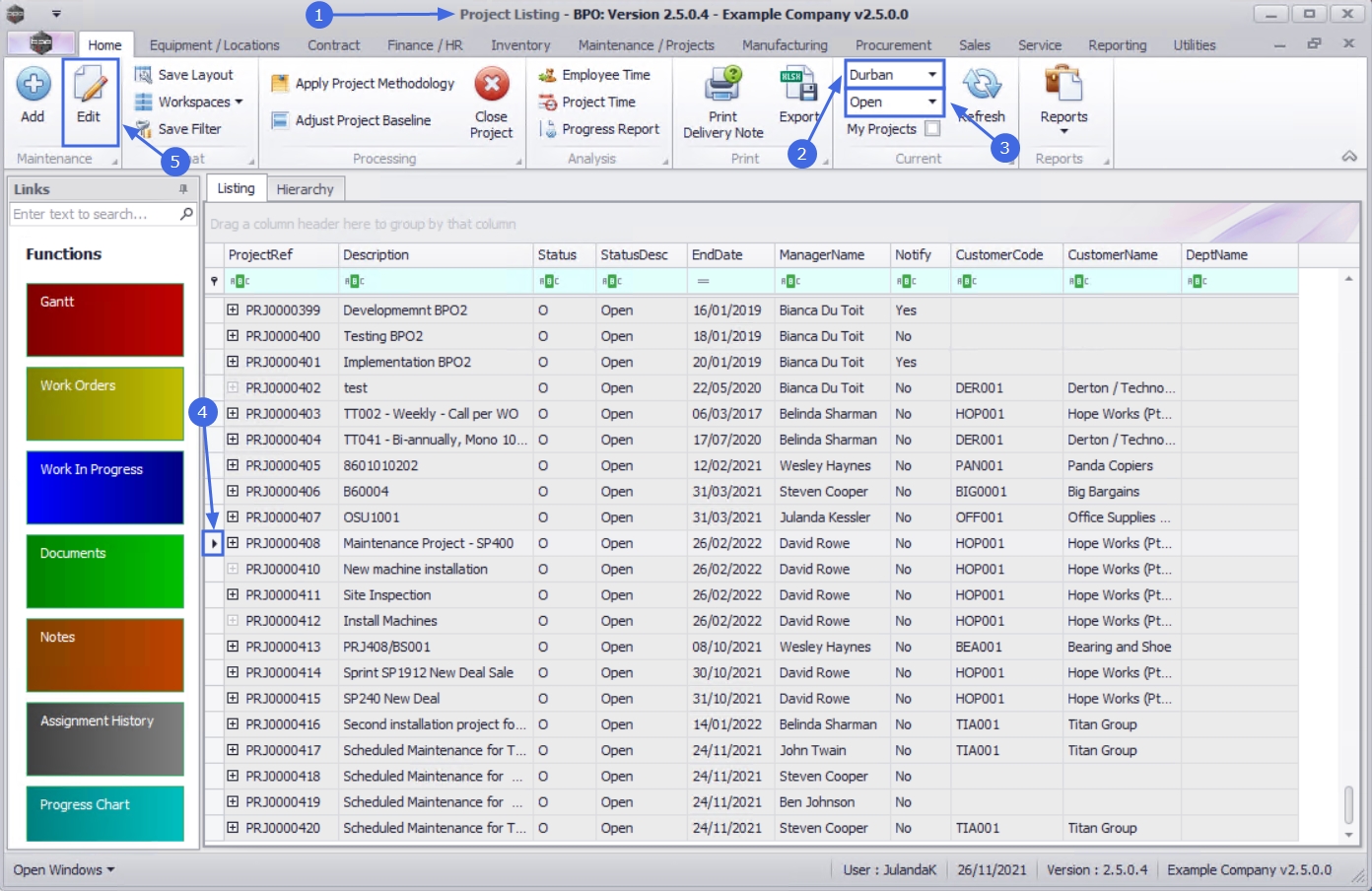Click the ManagerName filter cell icon
The height and width of the screenshot is (891, 1372).
tap(789, 281)
